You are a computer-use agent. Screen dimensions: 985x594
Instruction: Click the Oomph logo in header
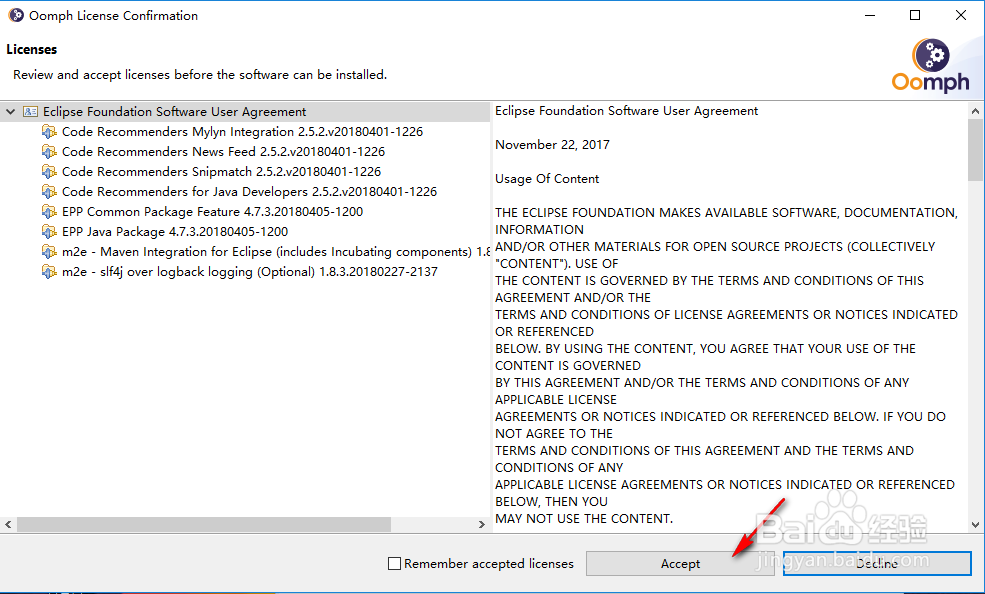click(930, 65)
